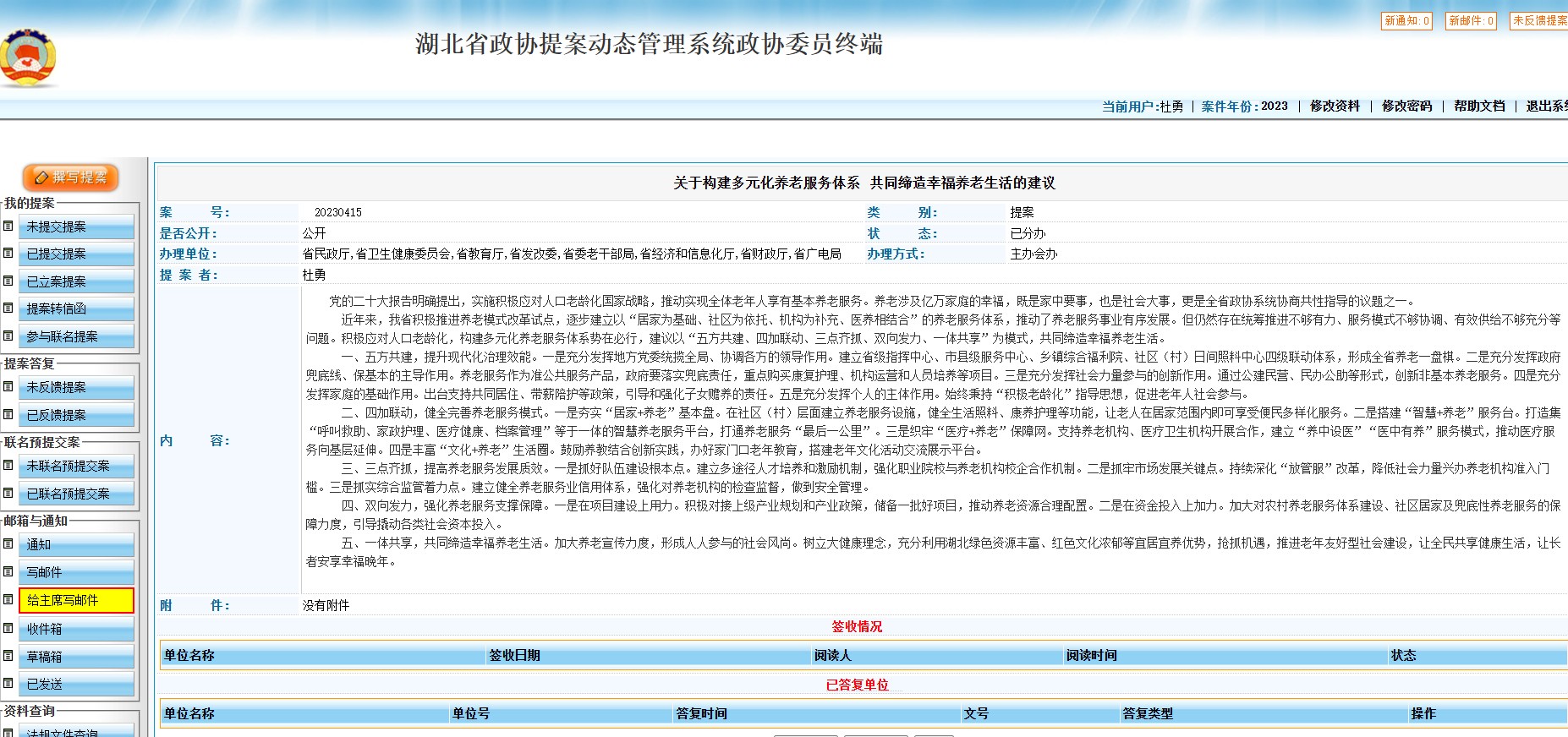Click the list icon beside 未联名预提交案
The height and width of the screenshot is (737, 1568).
tap(8, 465)
